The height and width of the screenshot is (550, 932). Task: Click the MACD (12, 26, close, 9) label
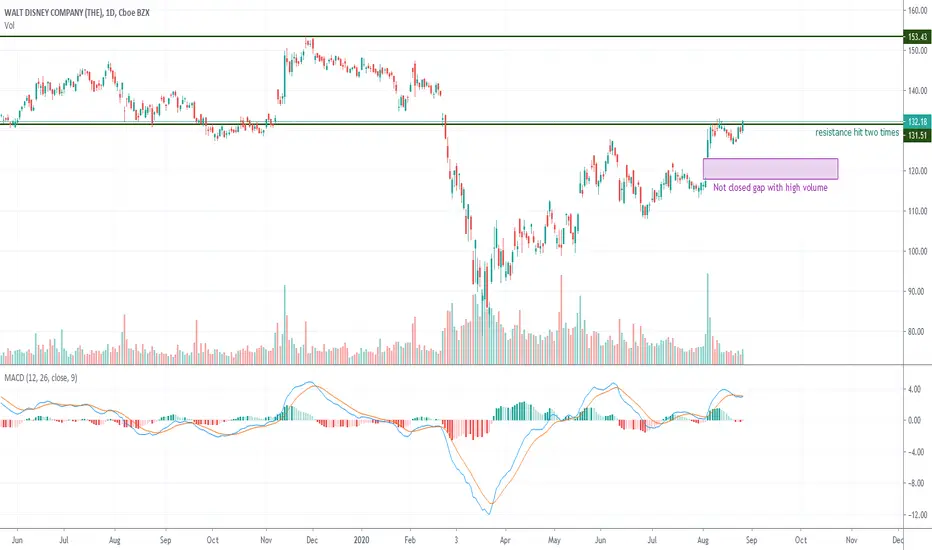click(40, 378)
